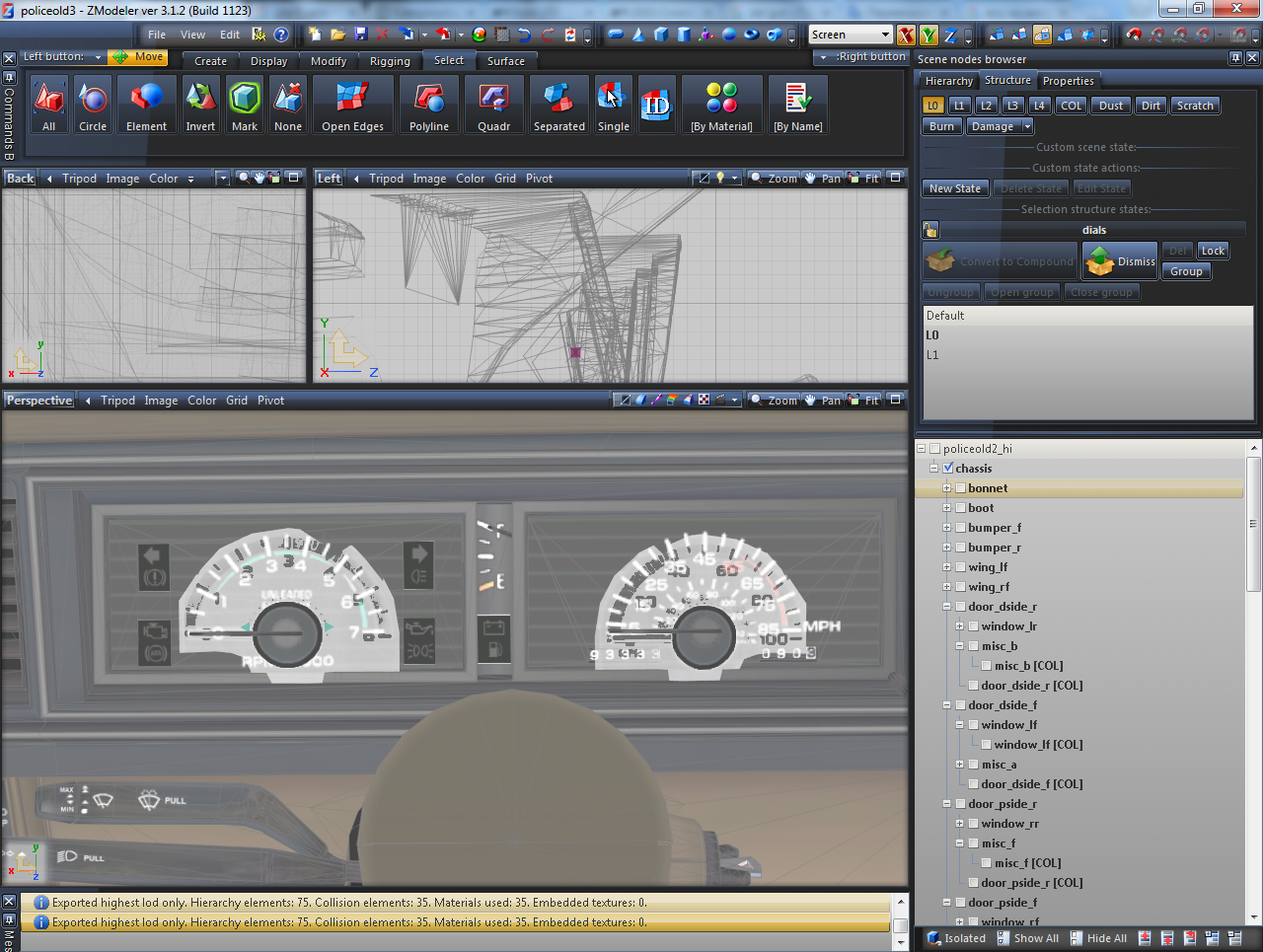This screenshot has width=1263, height=952.
Task: Click the By Material selection icon
Action: tap(721, 105)
